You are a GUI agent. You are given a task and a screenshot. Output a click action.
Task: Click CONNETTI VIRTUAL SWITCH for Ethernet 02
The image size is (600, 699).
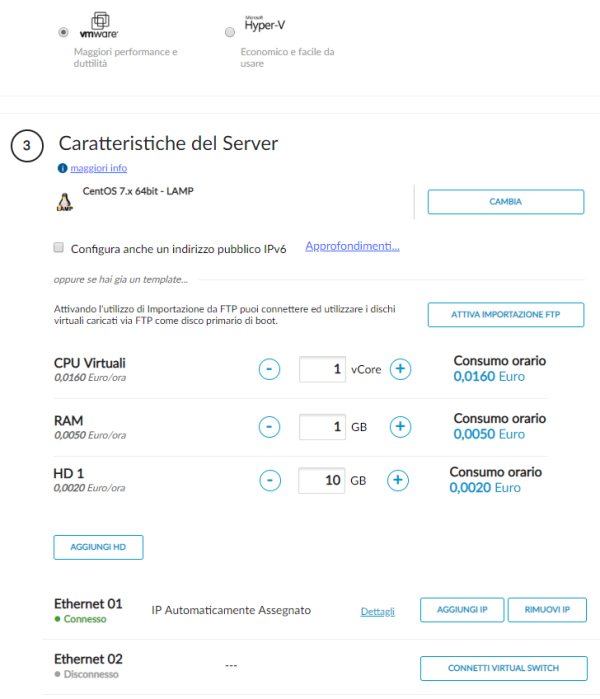tap(503, 668)
